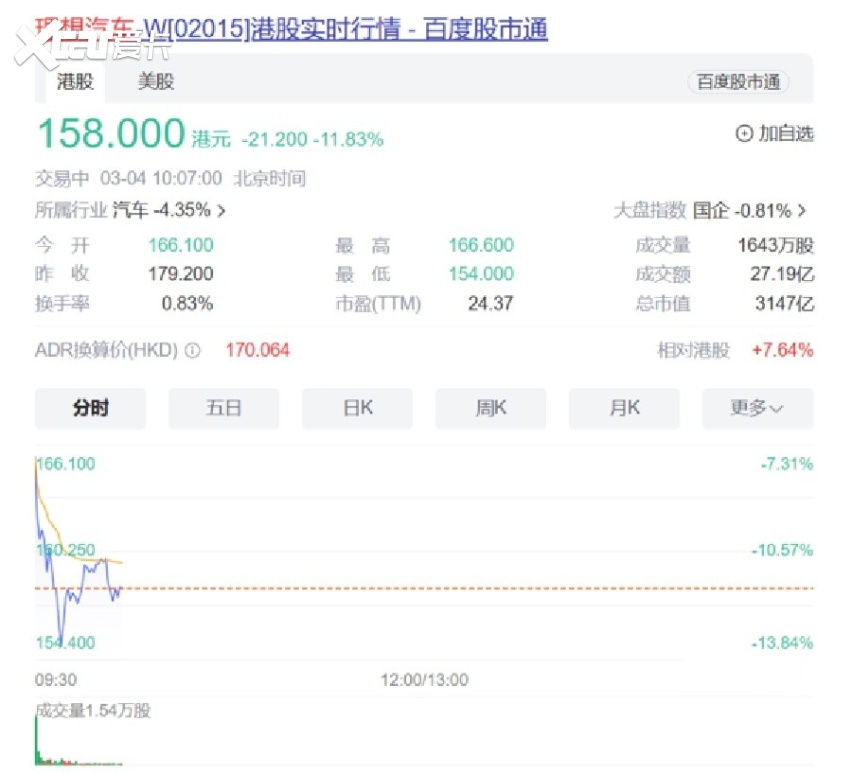Image resolution: width=852 pixels, height=774 pixels.
Task: Click the -10.57% axis label
Action: click(782, 550)
